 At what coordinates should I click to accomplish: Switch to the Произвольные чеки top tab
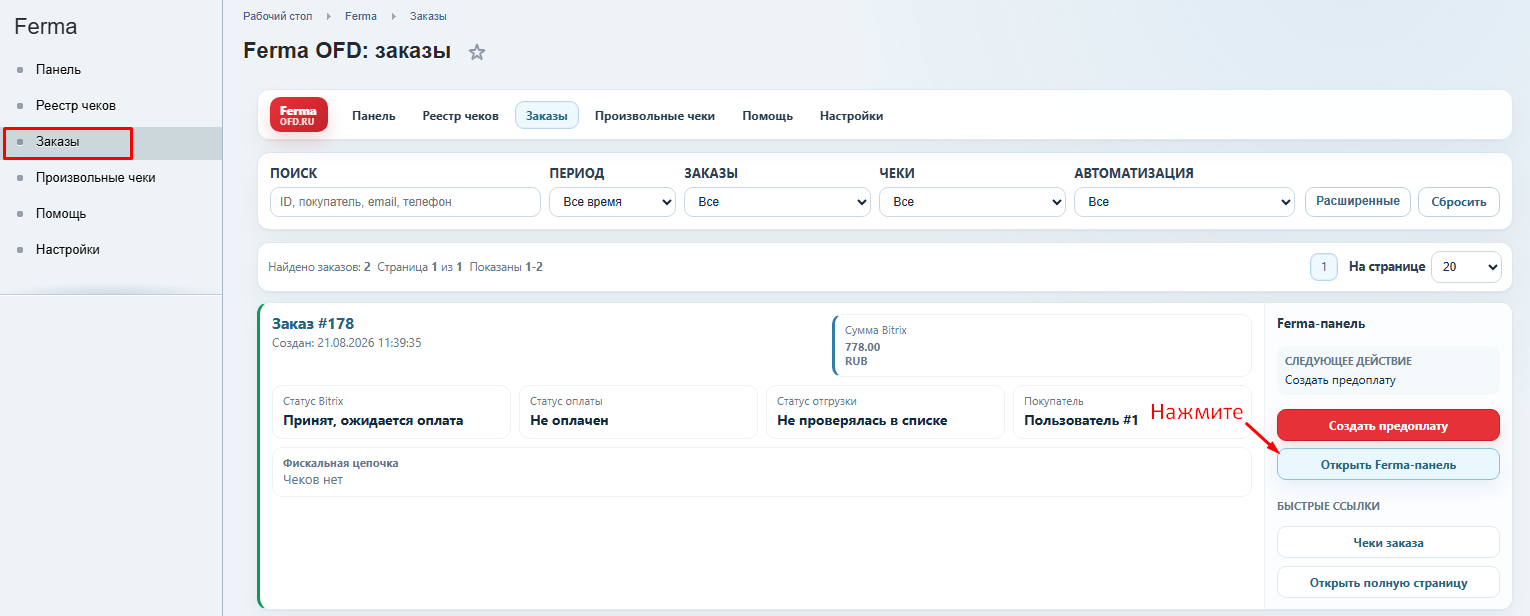click(655, 116)
